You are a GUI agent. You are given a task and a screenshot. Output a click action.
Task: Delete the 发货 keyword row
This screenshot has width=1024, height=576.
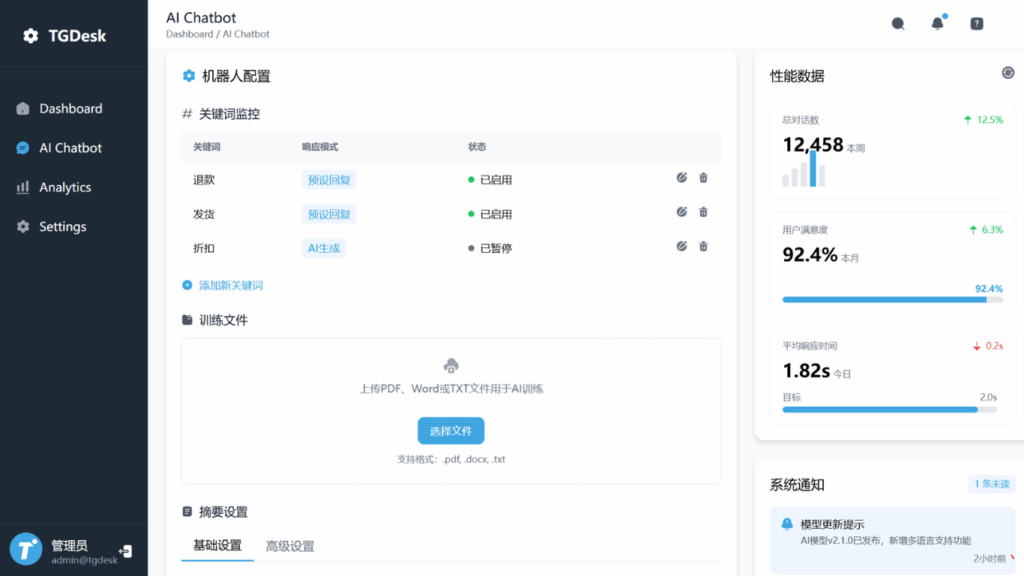pos(703,212)
